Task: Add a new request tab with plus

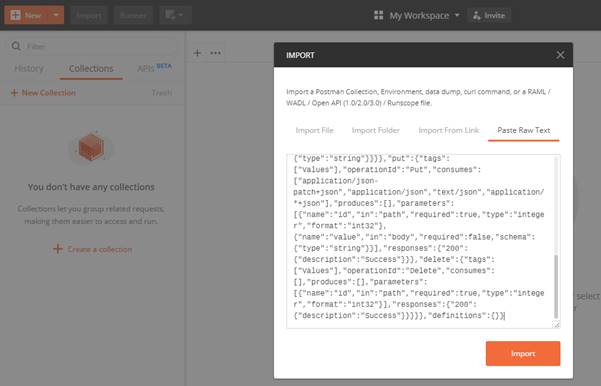Action: [197, 53]
